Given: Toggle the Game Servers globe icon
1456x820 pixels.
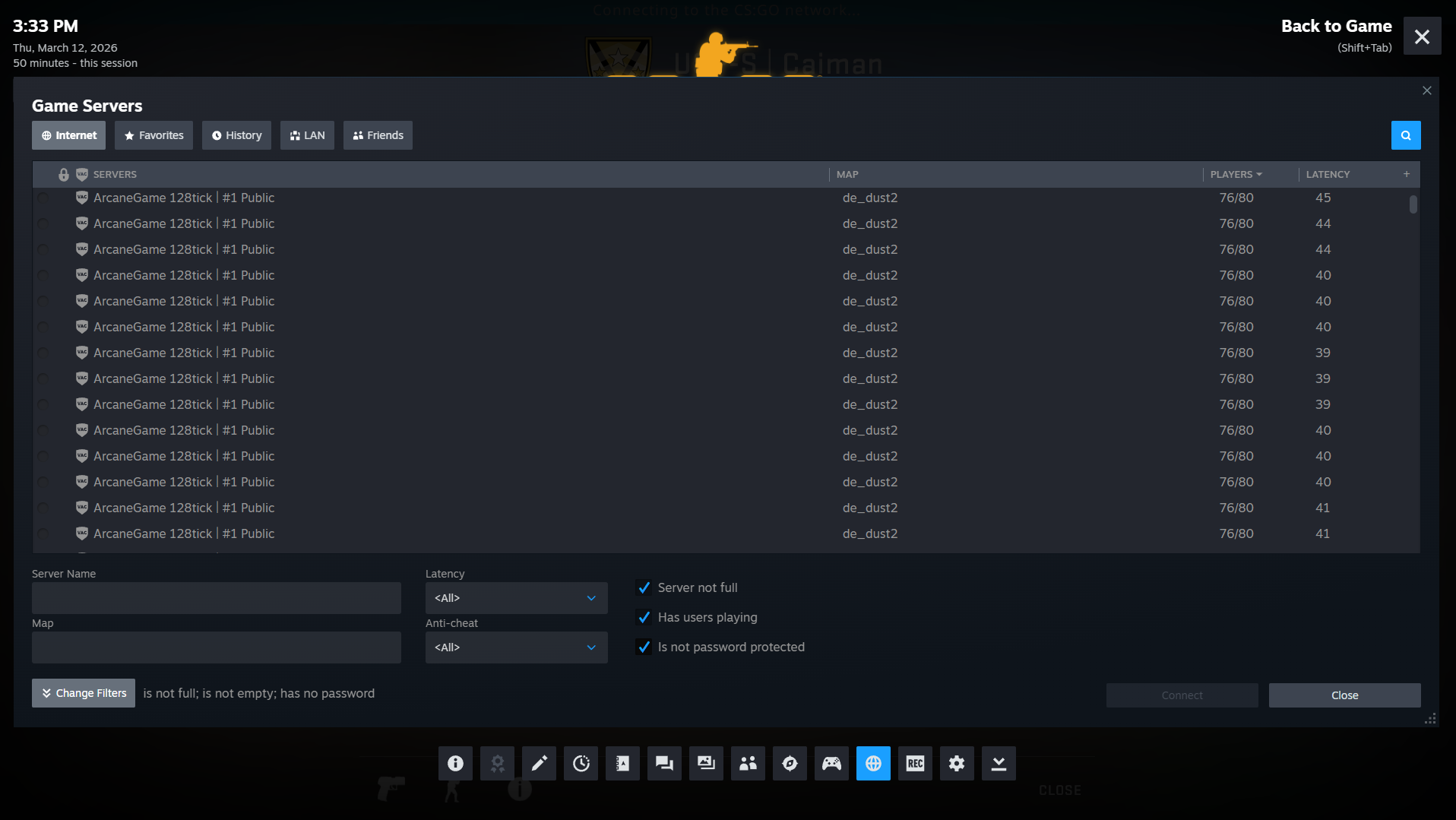Looking at the screenshot, I should 873,763.
